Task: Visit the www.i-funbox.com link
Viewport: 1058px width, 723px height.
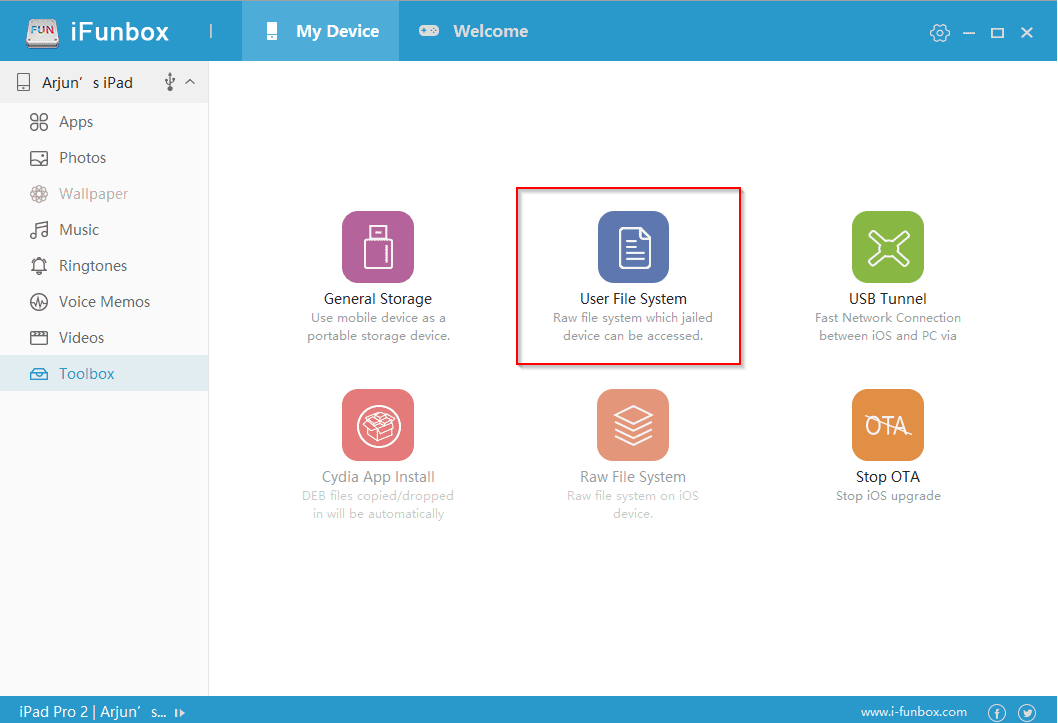Action: point(914,712)
